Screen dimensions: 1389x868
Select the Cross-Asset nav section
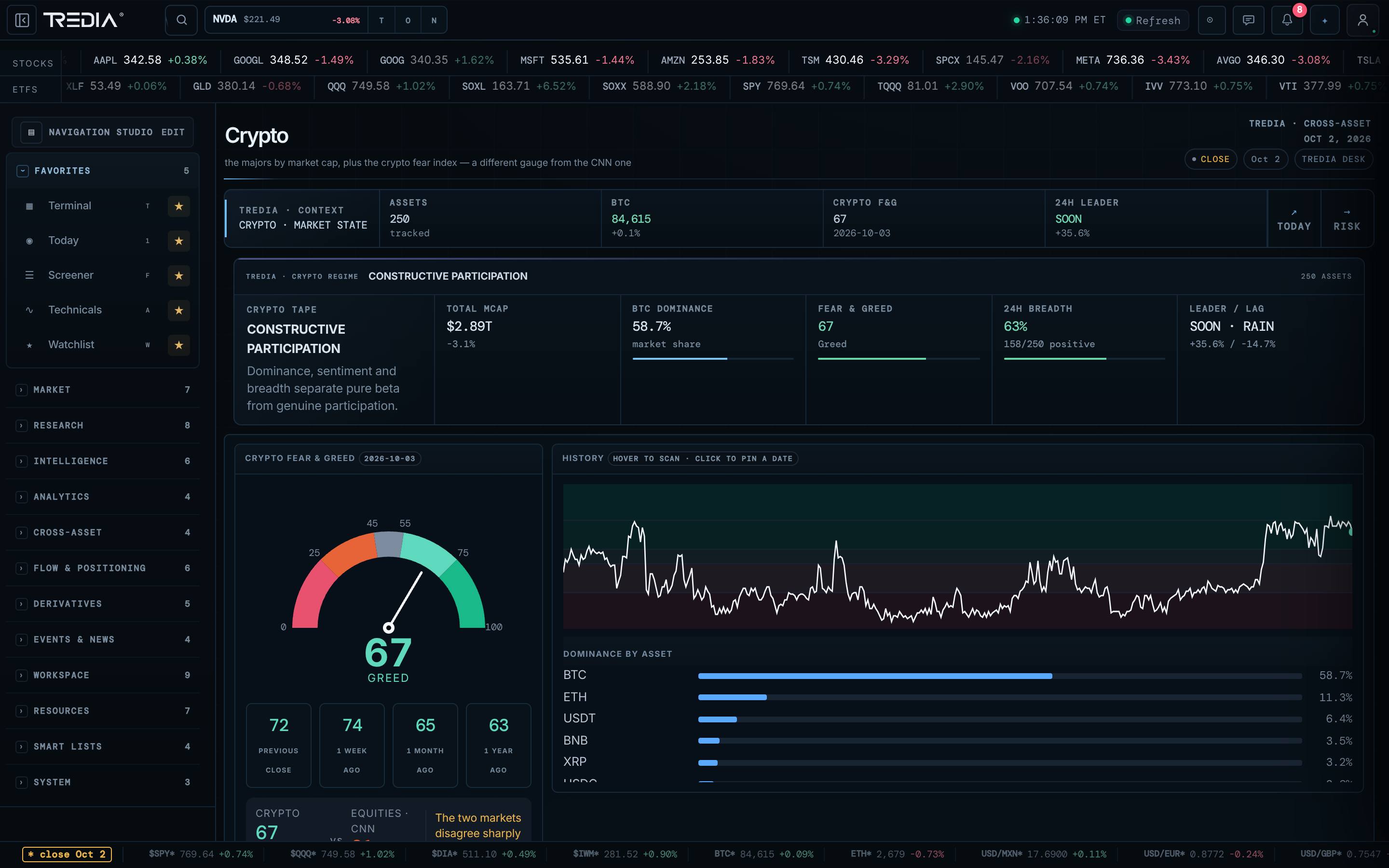tap(103, 532)
